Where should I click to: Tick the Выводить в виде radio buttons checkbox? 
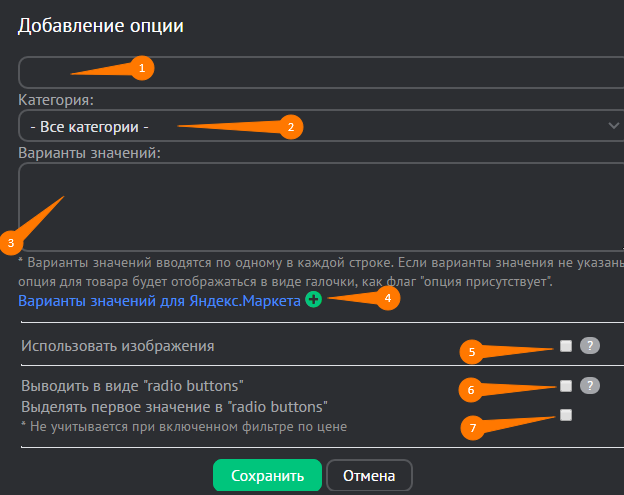[x=566, y=386]
